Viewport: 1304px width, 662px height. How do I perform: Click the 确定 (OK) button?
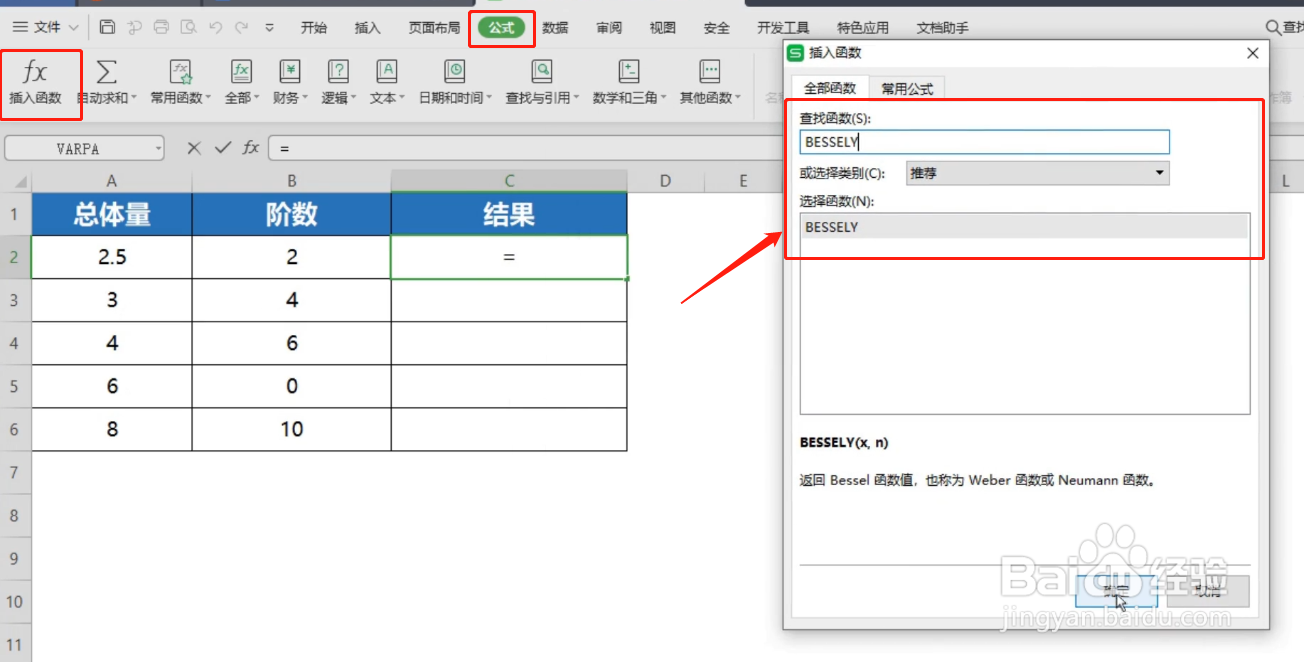[x=1115, y=591]
